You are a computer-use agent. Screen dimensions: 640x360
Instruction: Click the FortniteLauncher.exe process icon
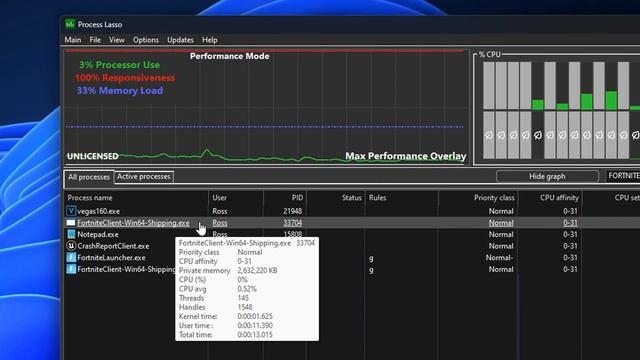(x=71, y=258)
